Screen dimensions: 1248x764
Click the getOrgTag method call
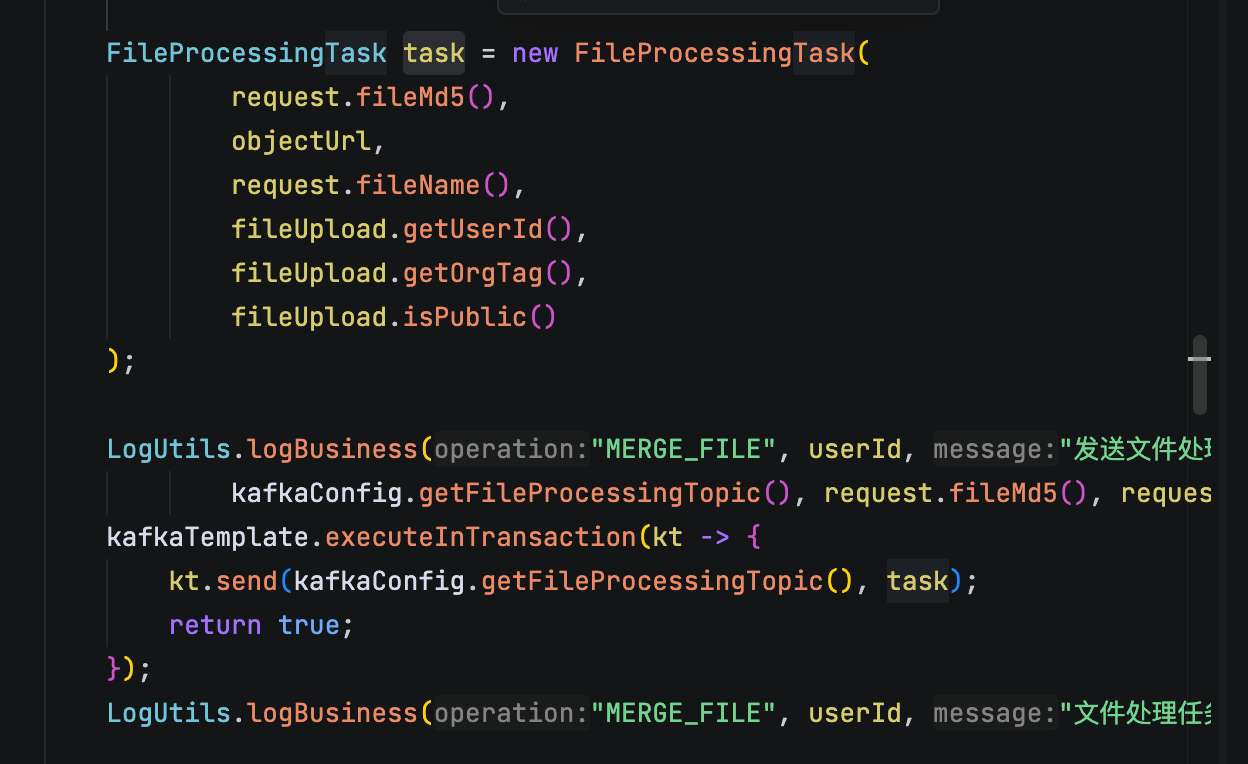[473, 273]
